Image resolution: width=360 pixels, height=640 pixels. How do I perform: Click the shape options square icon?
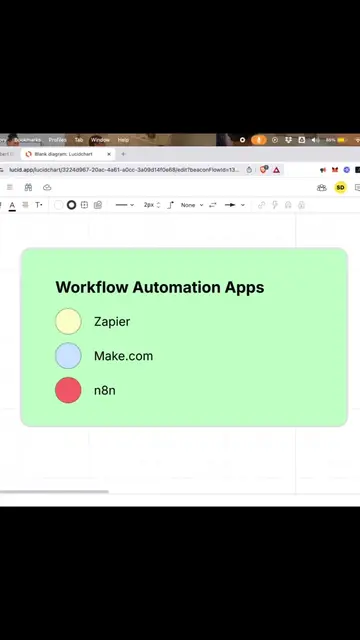coord(84,205)
